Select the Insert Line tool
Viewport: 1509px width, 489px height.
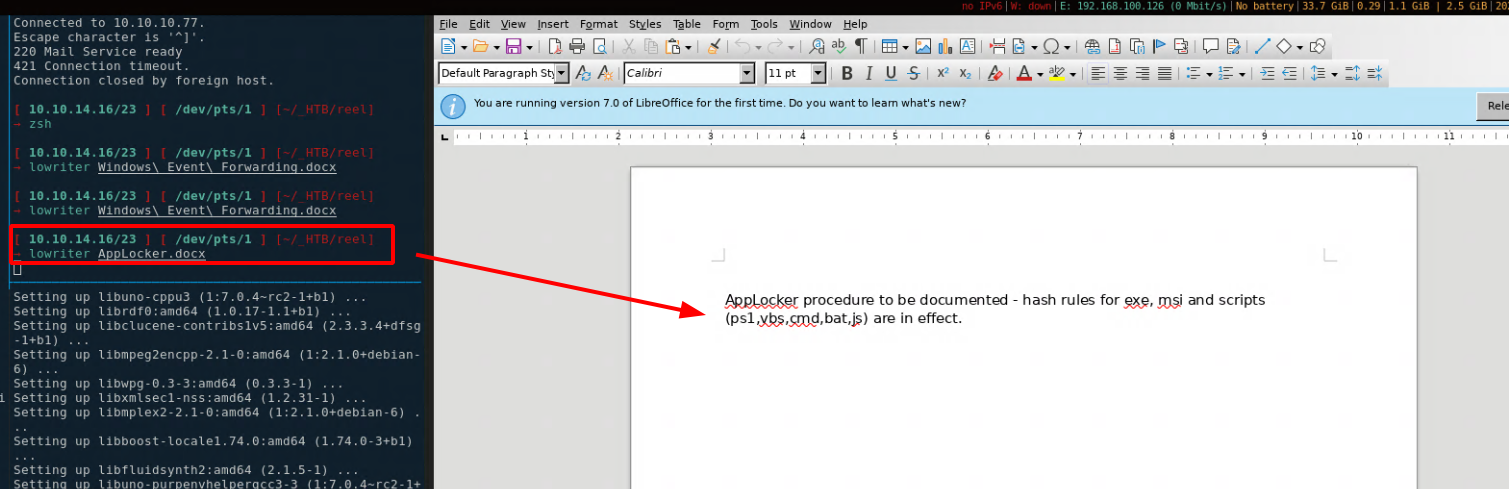[x=1263, y=46]
